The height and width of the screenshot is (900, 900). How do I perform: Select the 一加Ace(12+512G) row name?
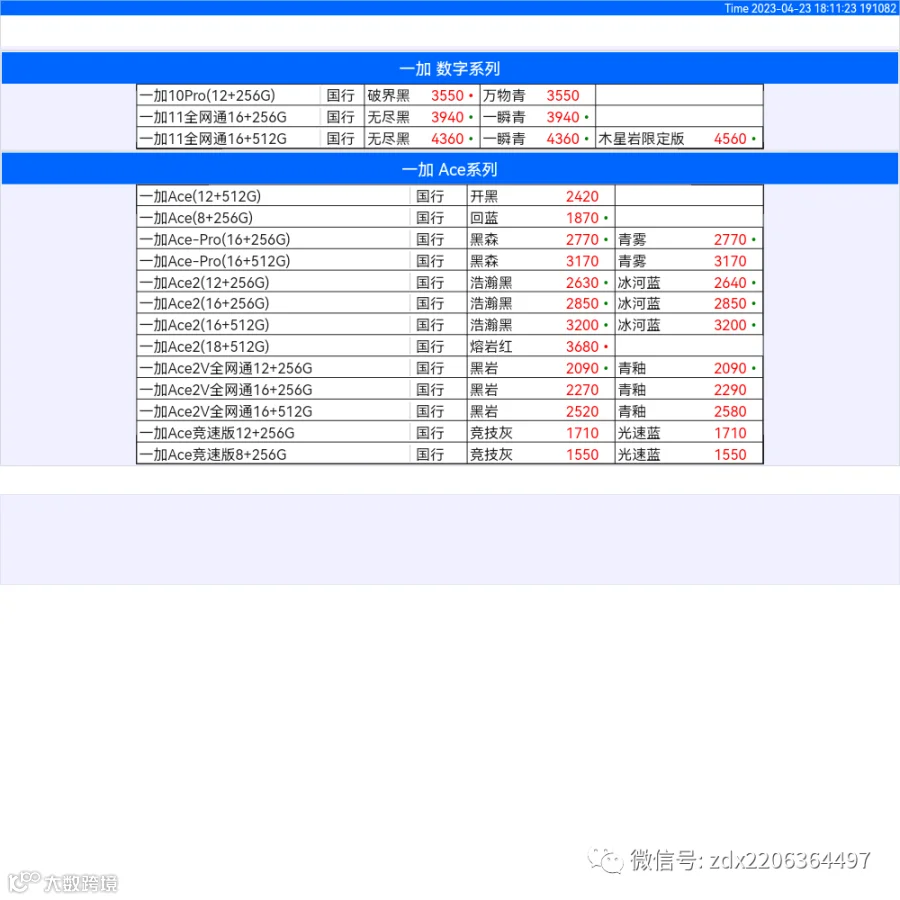coord(200,196)
